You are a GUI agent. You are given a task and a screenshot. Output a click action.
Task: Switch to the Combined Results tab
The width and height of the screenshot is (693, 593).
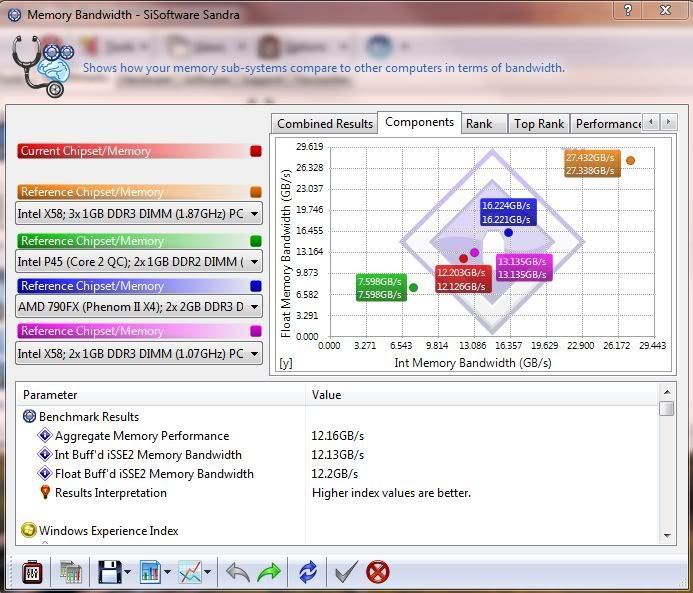point(325,124)
